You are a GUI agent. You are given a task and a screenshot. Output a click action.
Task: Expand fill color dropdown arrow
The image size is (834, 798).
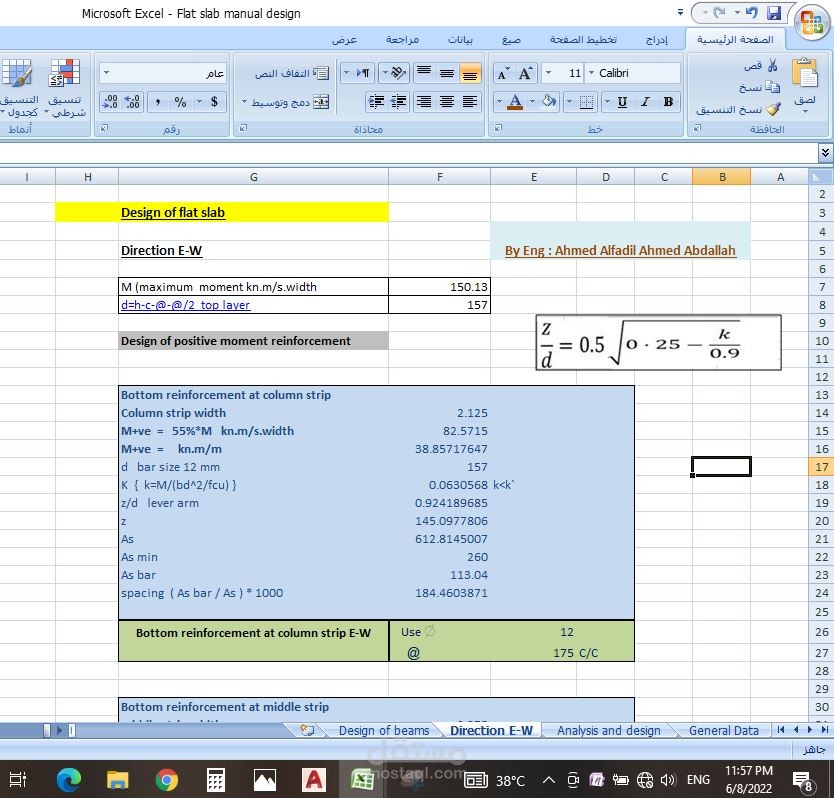[532, 102]
